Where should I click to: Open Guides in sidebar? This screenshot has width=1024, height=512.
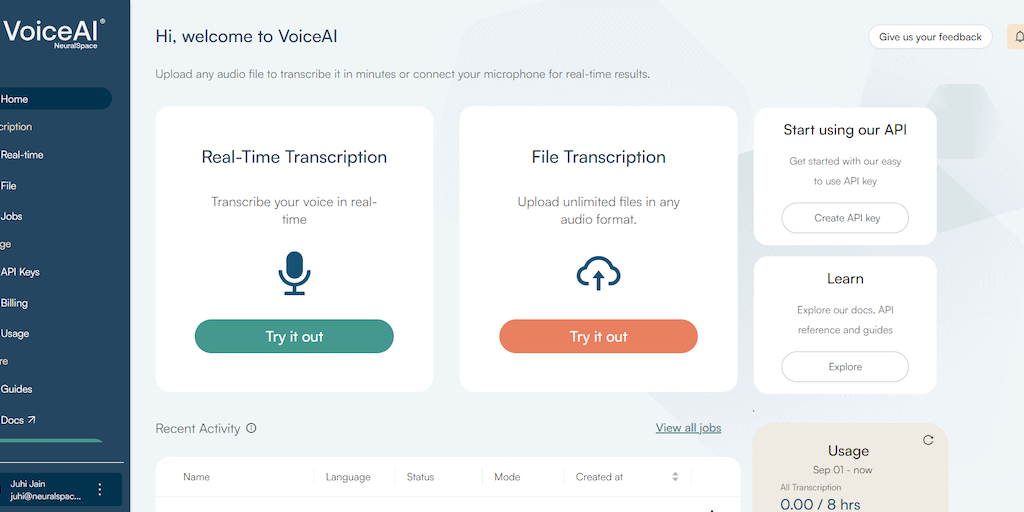coord(16,389)
